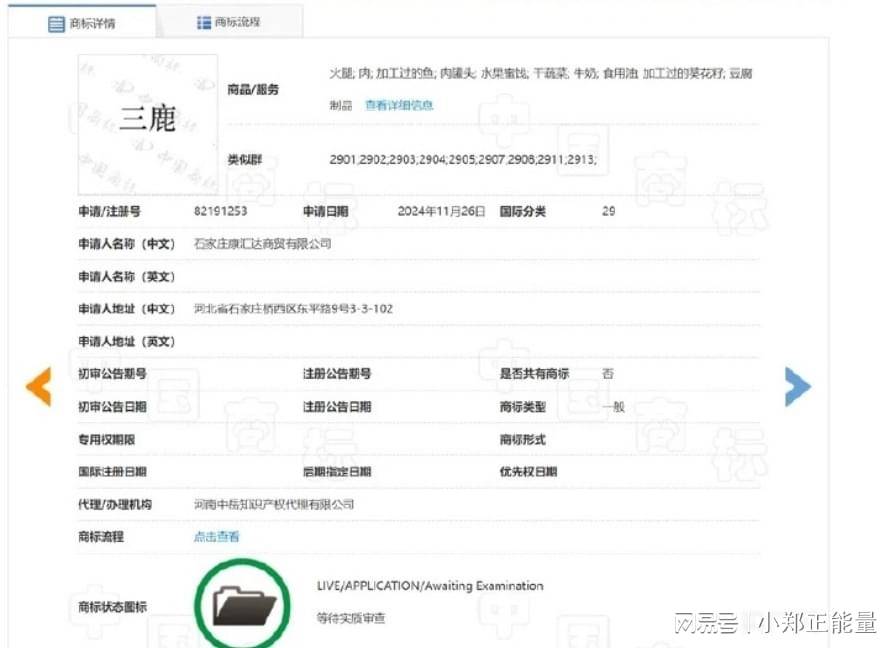Click the 商标流程 tab icon
This screenshot has height=648, width=893.
tap(204, 22)
